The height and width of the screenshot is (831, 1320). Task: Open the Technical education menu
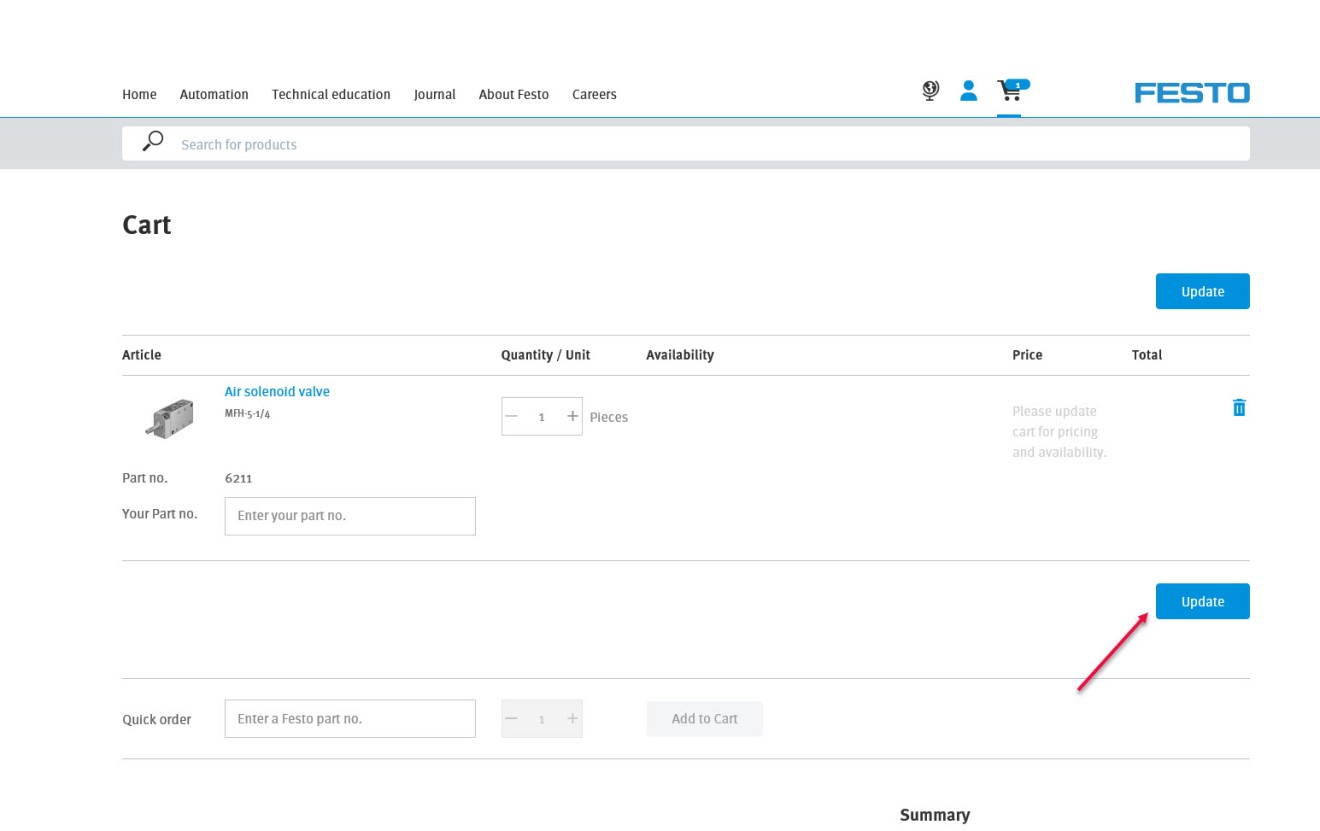(331, 94)
